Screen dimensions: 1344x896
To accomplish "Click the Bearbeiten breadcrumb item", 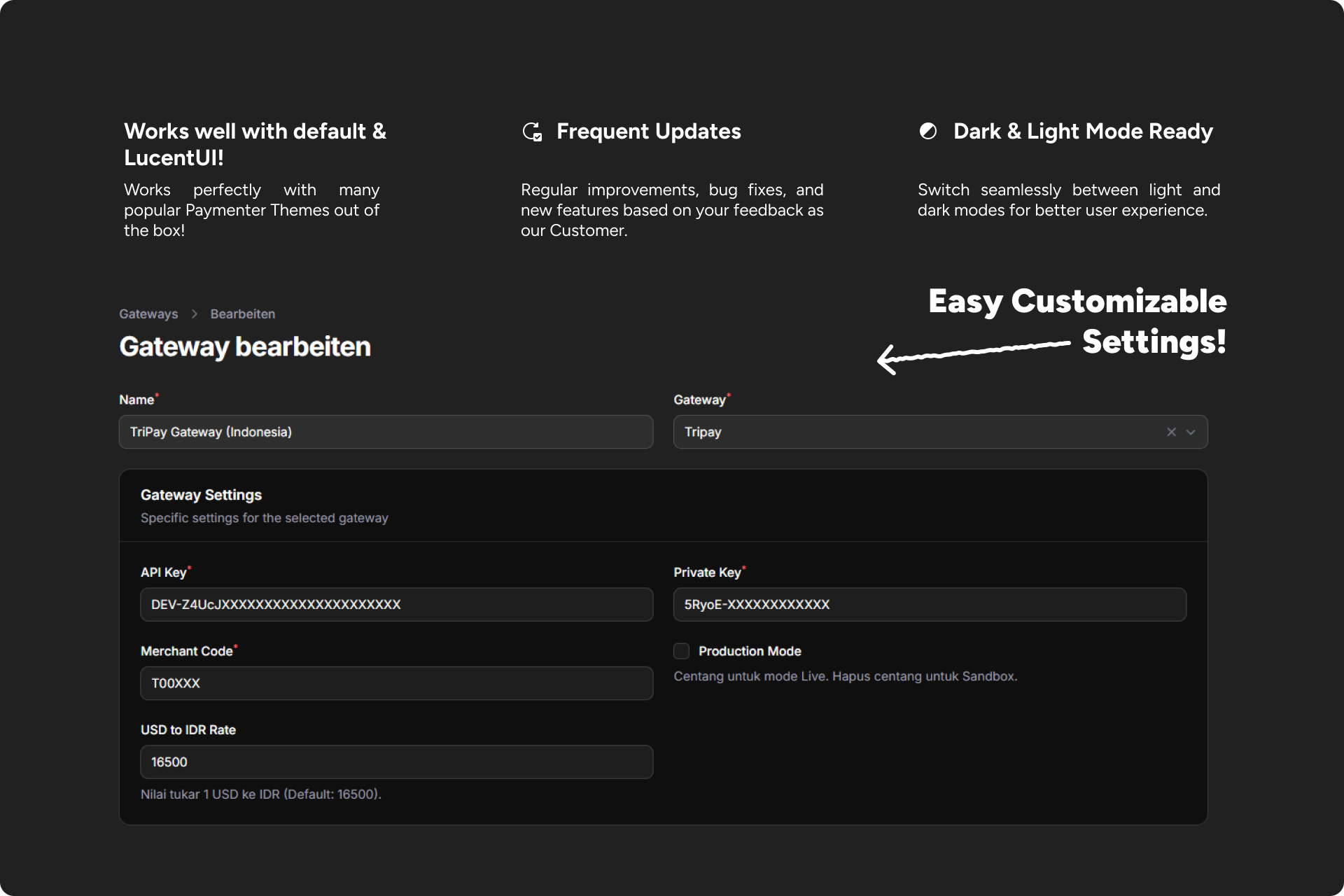I will (x=242, y=314).
